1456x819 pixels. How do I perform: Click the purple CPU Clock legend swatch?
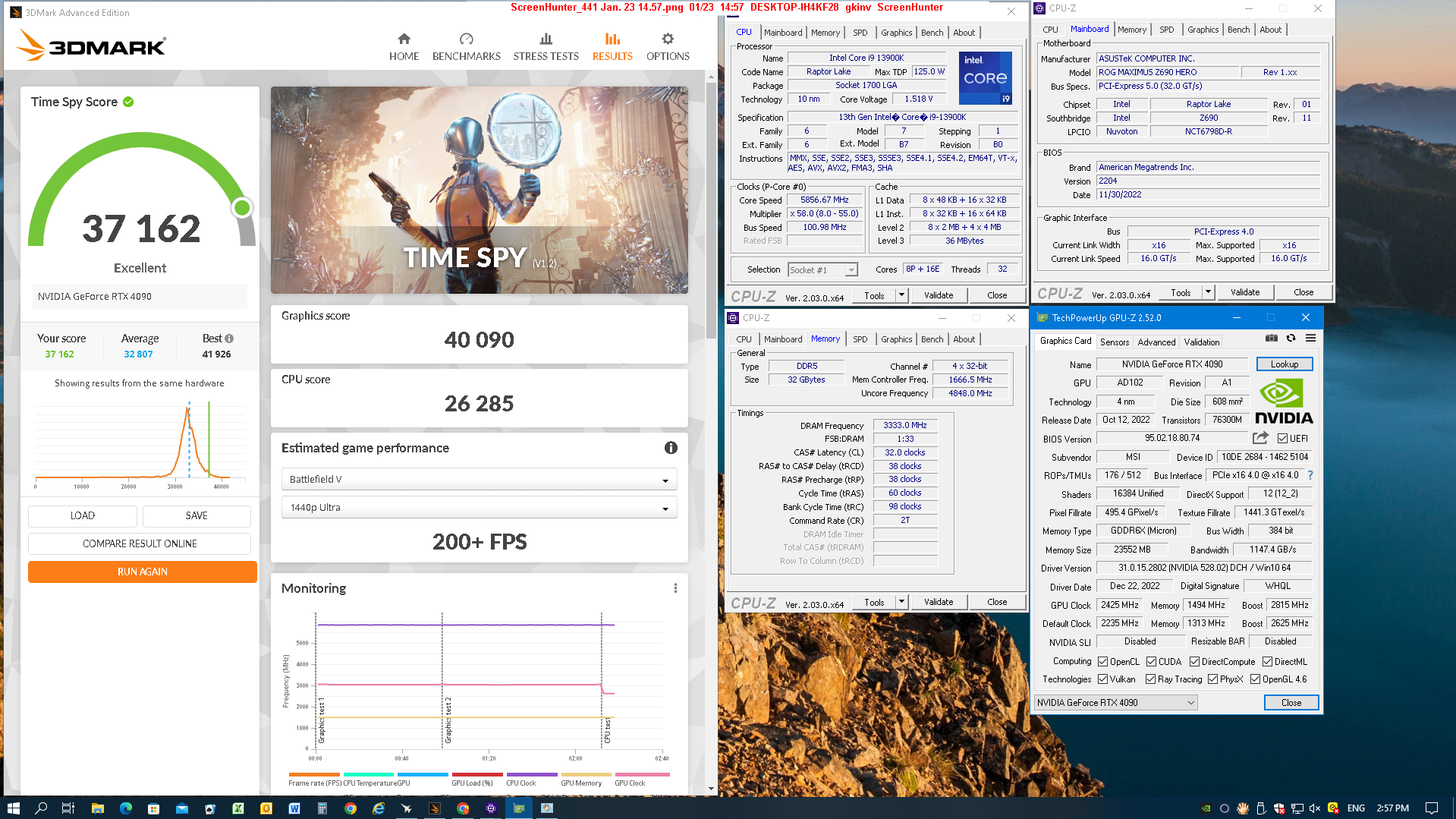click(532, 775)
